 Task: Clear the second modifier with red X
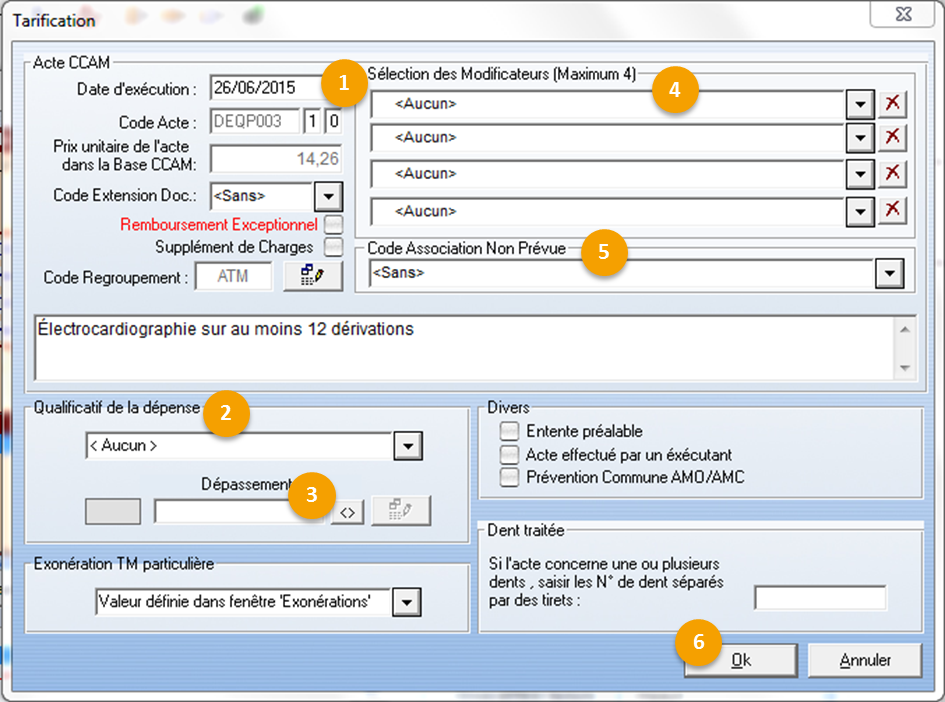click(x=891, y=137)
